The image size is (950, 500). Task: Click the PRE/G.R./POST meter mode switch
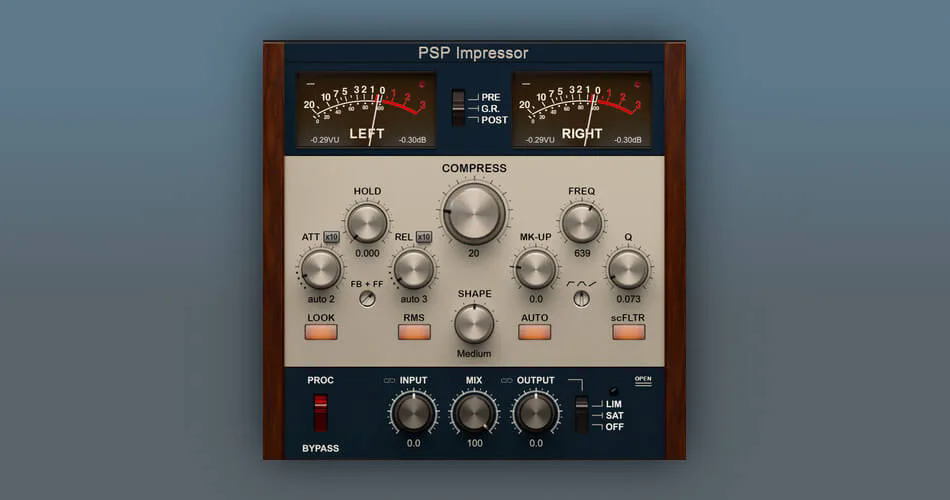(458, 108)
